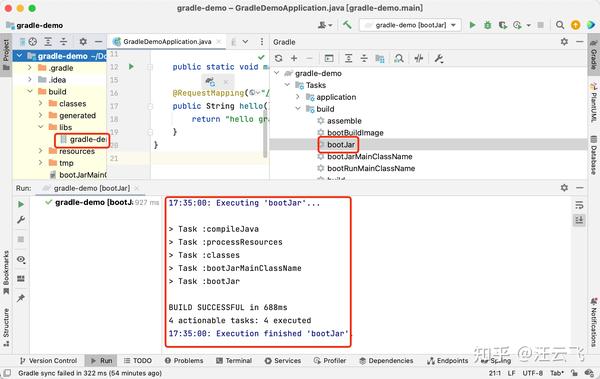Select the bootJar task in Gradle panel

tap(341, 144)
